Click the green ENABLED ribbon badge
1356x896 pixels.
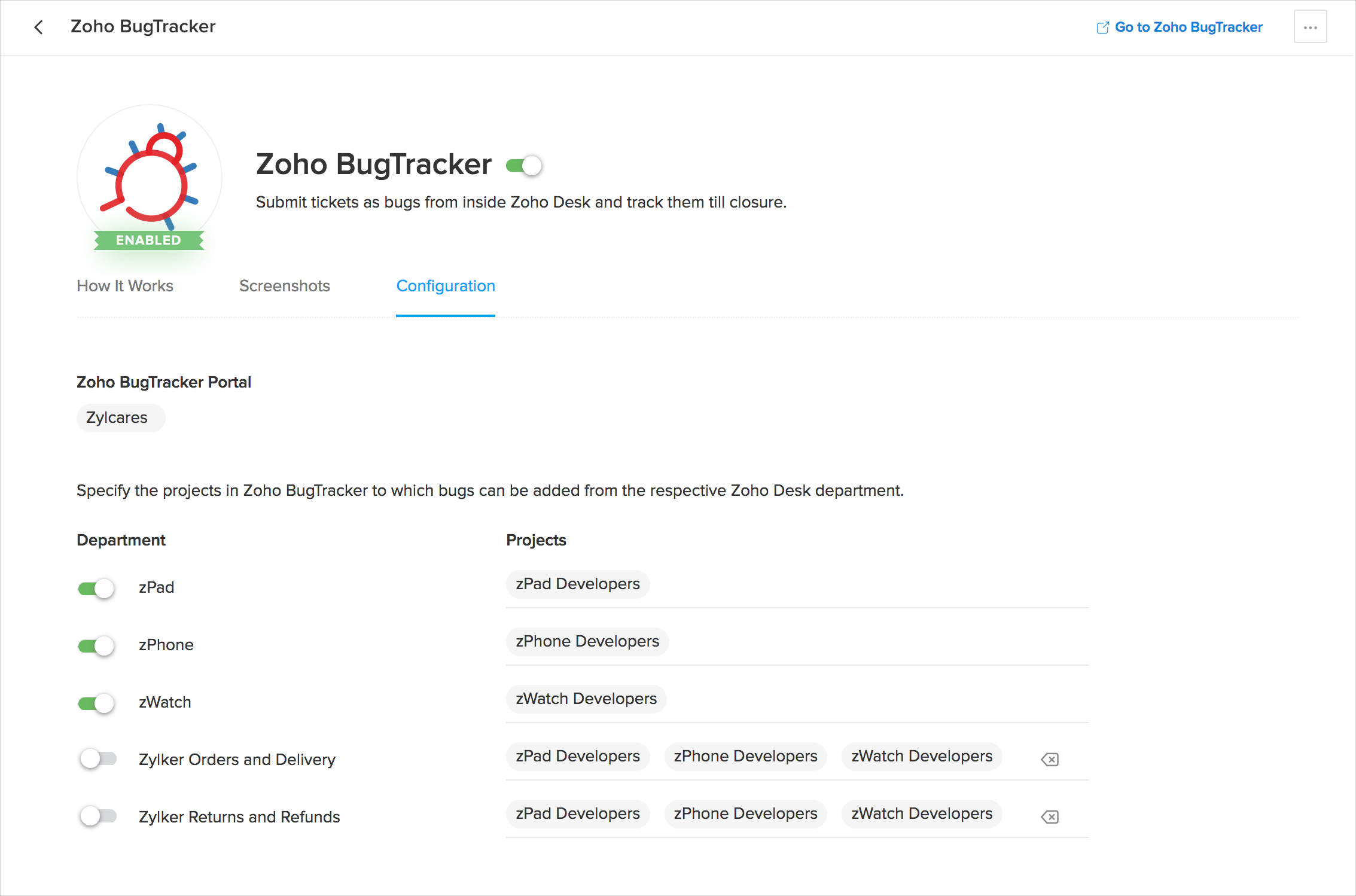(148, 240)
